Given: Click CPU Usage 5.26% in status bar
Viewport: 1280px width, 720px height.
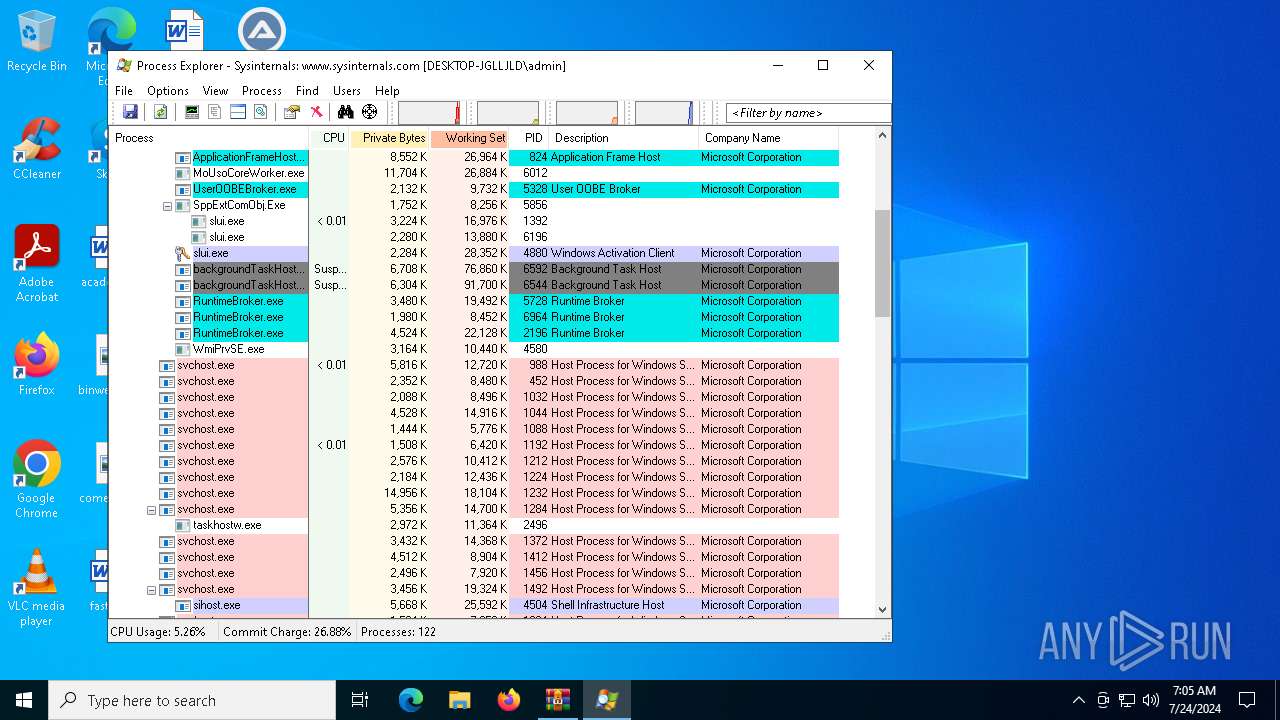Looking at the screenshot, I should (158, 632).
